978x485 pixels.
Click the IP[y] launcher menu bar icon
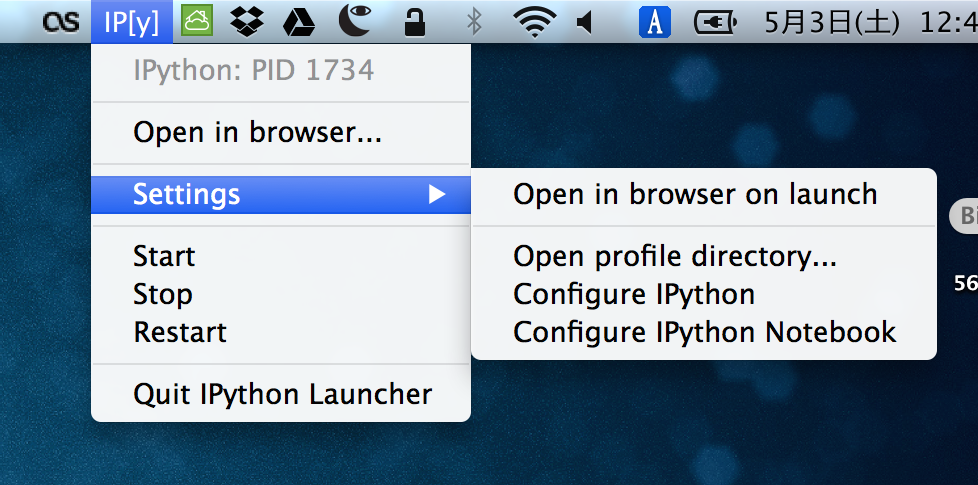(x=132, y=22)
